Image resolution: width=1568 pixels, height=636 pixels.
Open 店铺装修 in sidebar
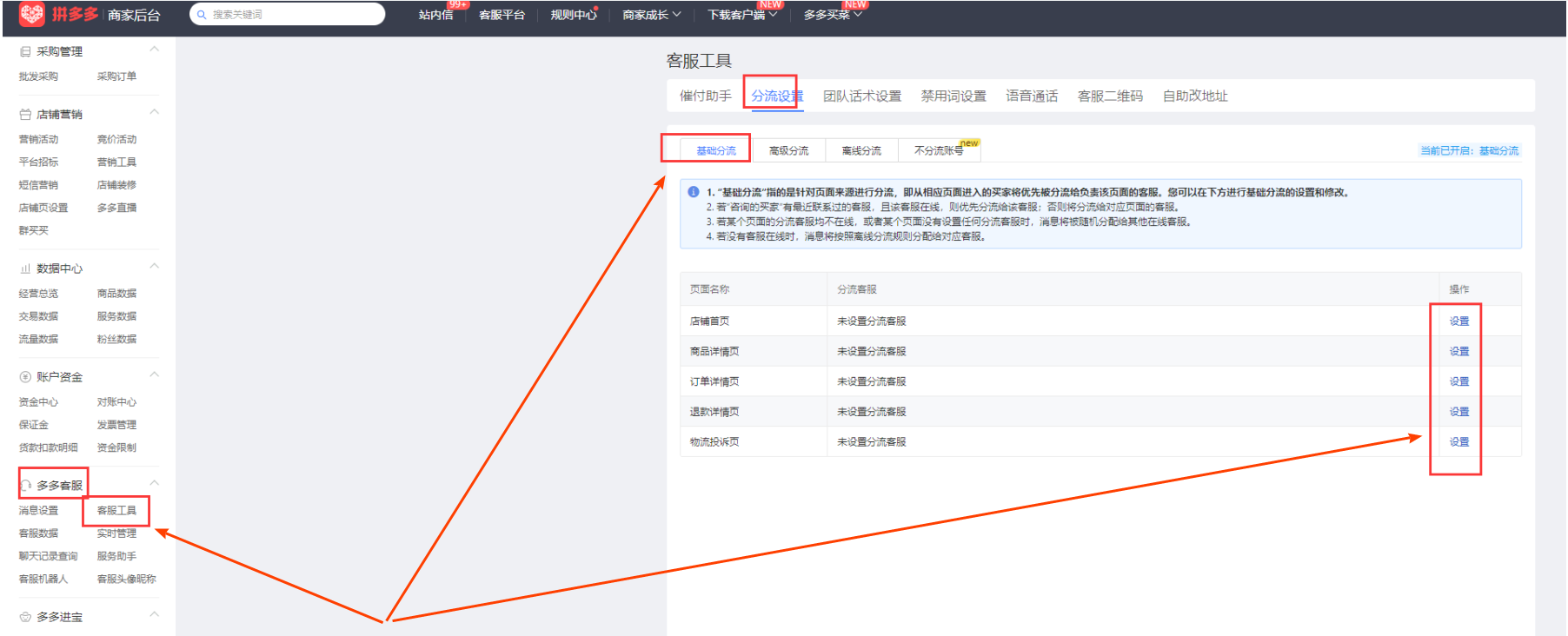[116, 185]
